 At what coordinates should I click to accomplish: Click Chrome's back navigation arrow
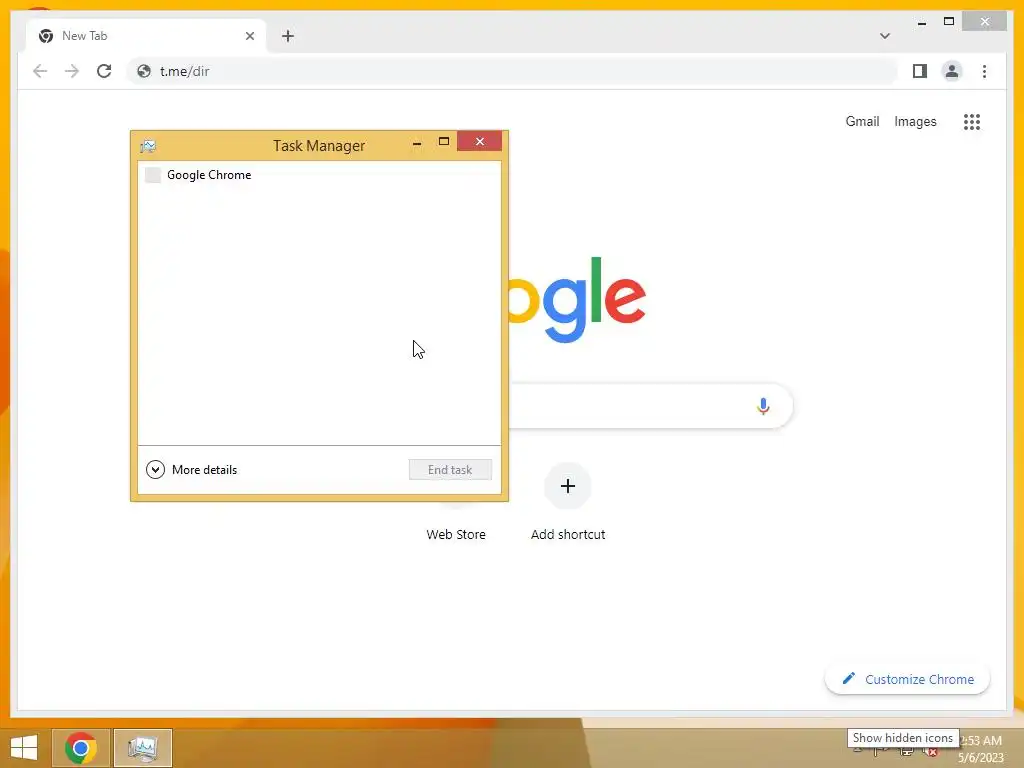tap(40, 71)
